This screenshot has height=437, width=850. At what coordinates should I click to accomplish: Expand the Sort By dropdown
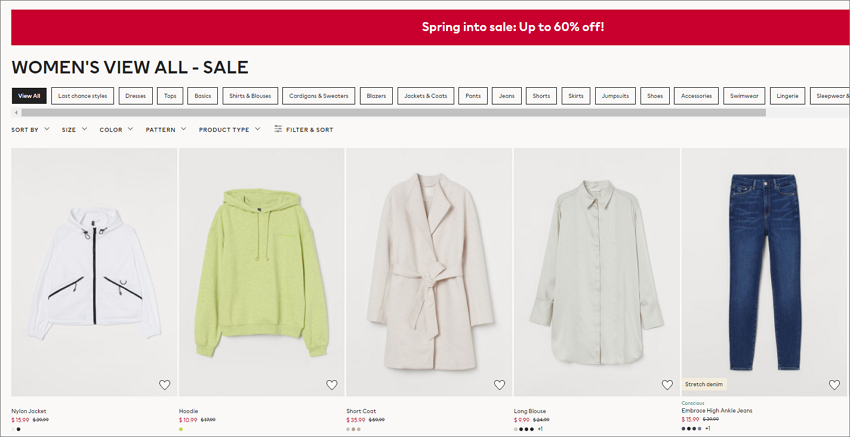click(x=30, y=130)
